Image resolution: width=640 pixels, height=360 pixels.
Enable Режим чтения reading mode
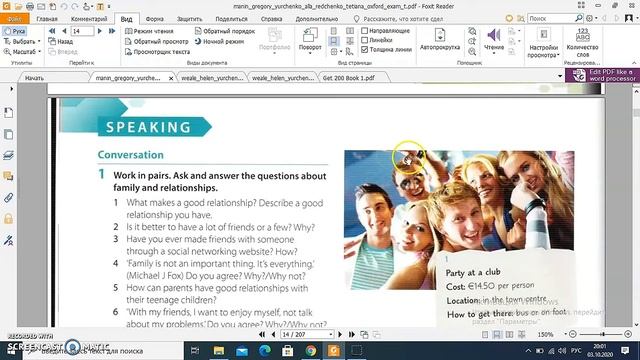click(x=149, y=31)
